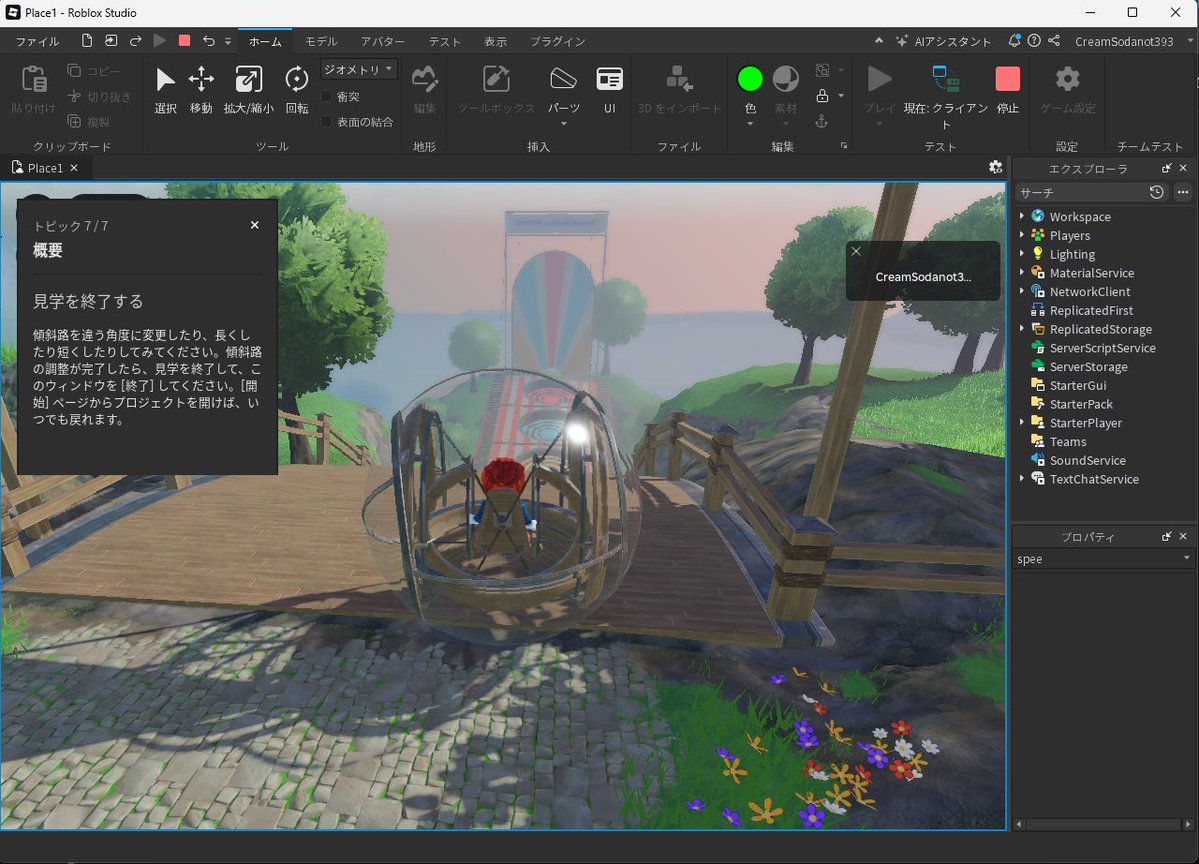Image resolution: width=1199 pixels, height=864 pixels.
Task: Open the AIアシスタント
Action: (x=944, y=41)
